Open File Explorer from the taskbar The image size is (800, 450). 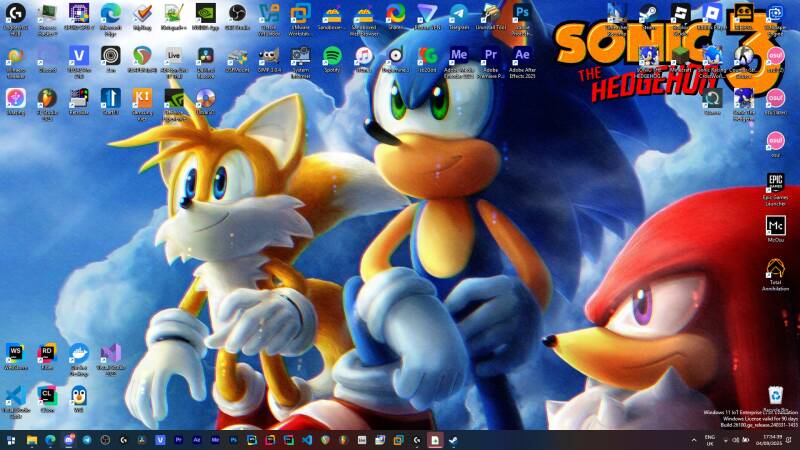(x=32, y=440)
